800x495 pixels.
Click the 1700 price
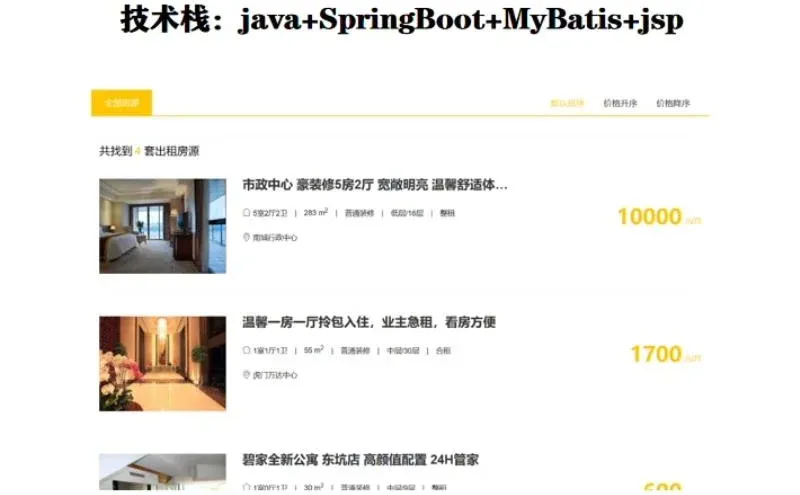(x=656, y=354)
